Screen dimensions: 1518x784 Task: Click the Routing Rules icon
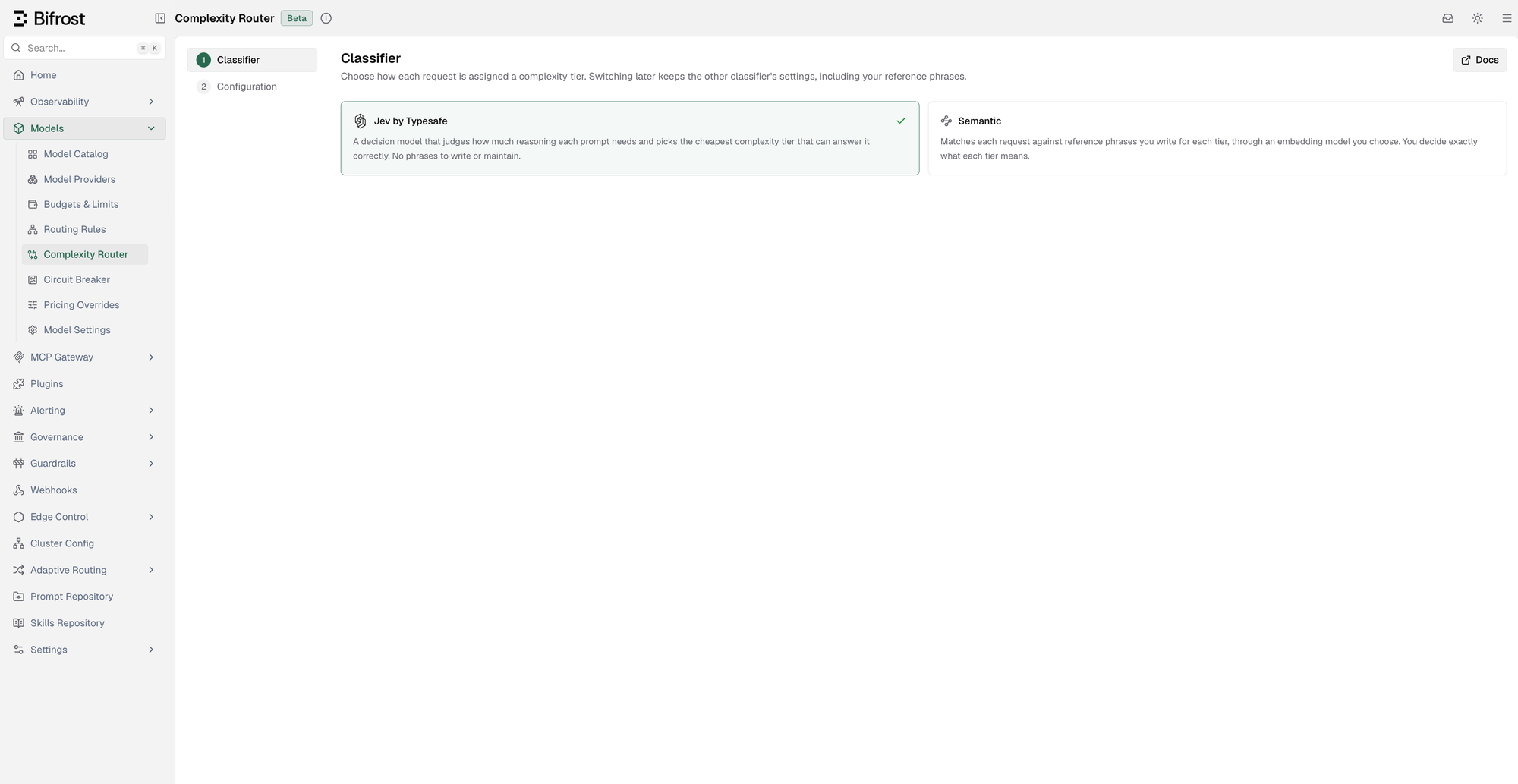pos(33,229)
